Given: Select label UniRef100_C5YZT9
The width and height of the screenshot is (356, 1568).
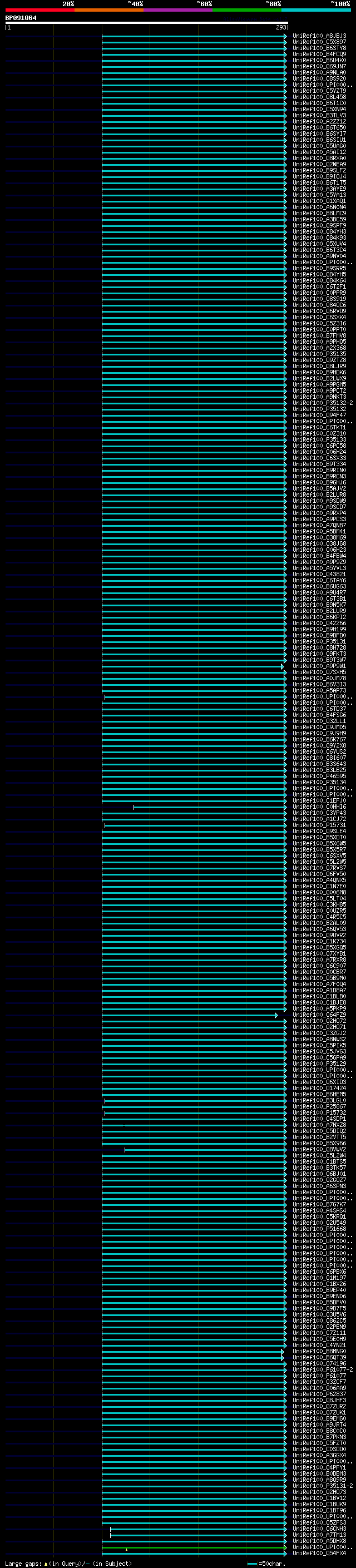Looking at the screenshot, I should click(319, 91).
